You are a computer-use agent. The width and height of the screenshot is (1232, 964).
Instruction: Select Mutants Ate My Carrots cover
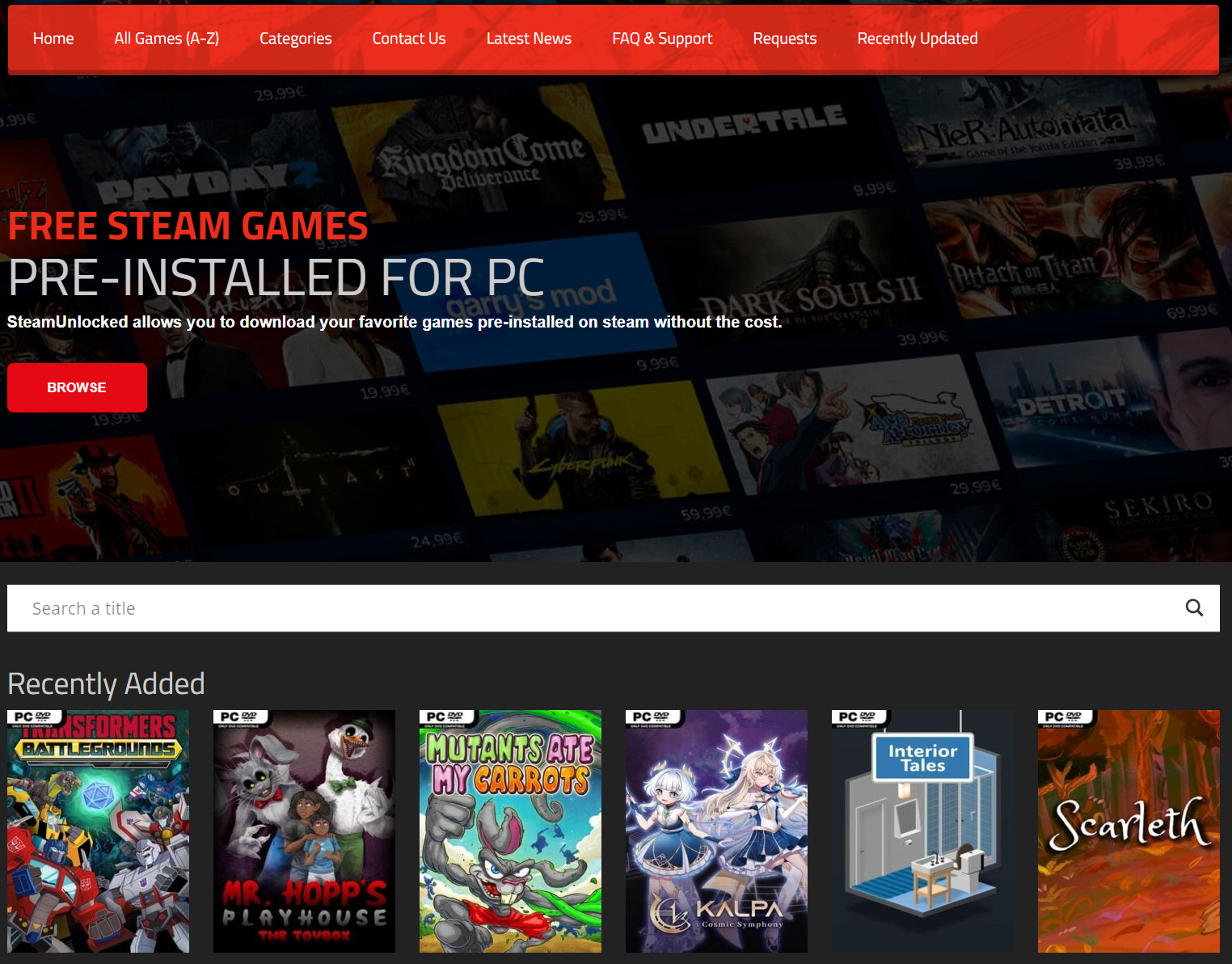pos(510,833)
